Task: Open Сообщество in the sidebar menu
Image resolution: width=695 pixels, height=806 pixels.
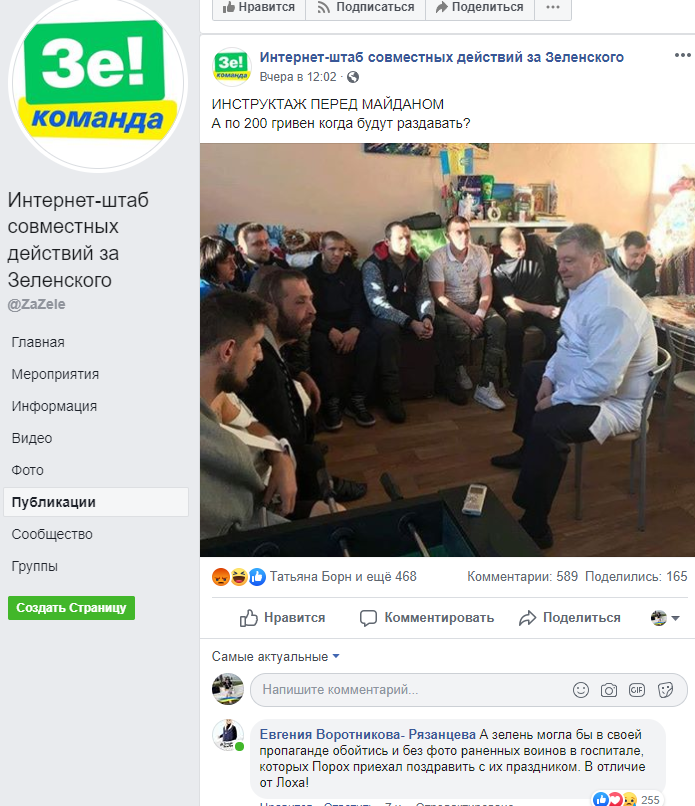Action: [x=52, y=534]
